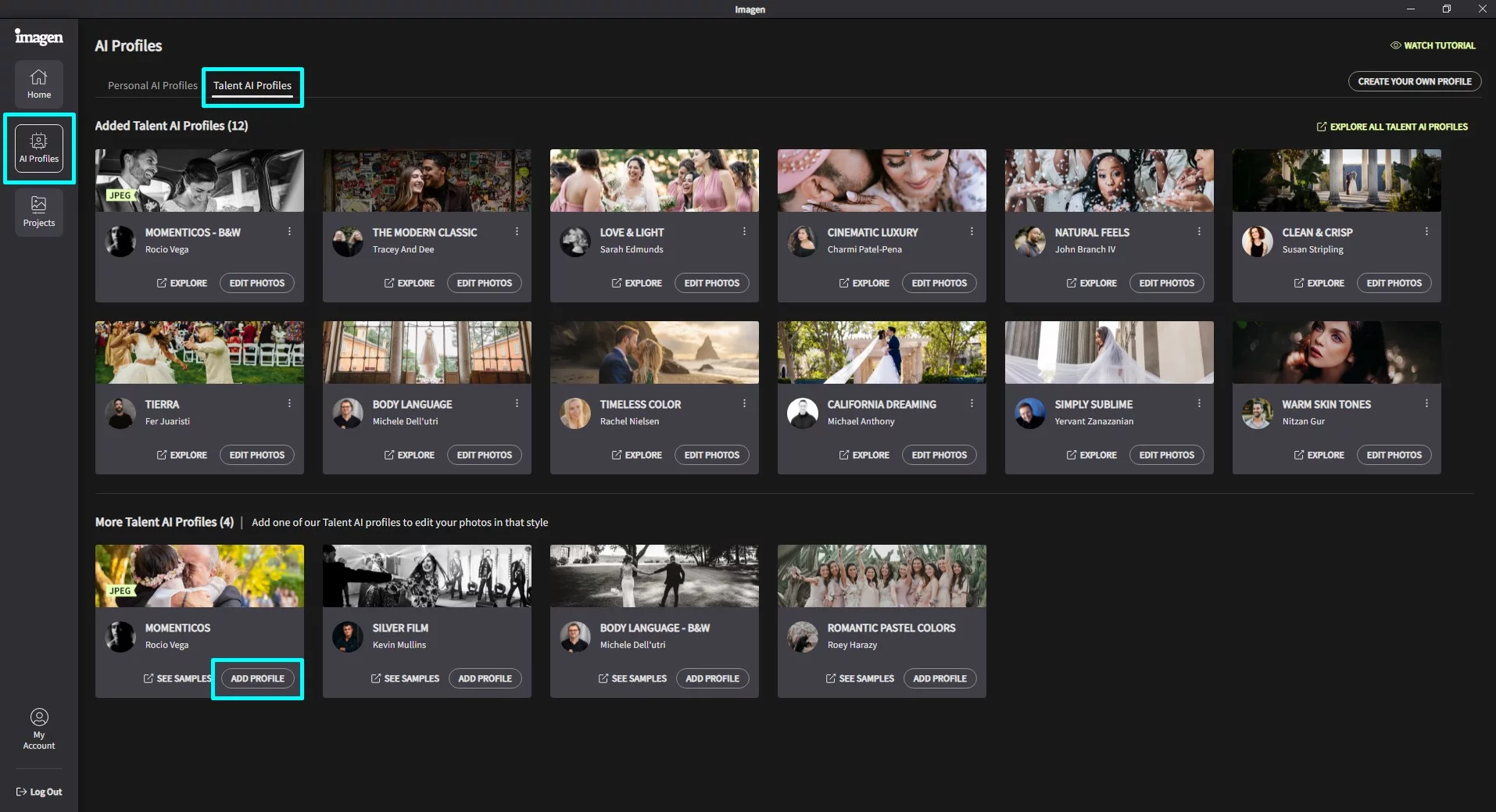The image size is (1496, 812).
Task: Open the Home sidebar icon
Action: [39, 84]
